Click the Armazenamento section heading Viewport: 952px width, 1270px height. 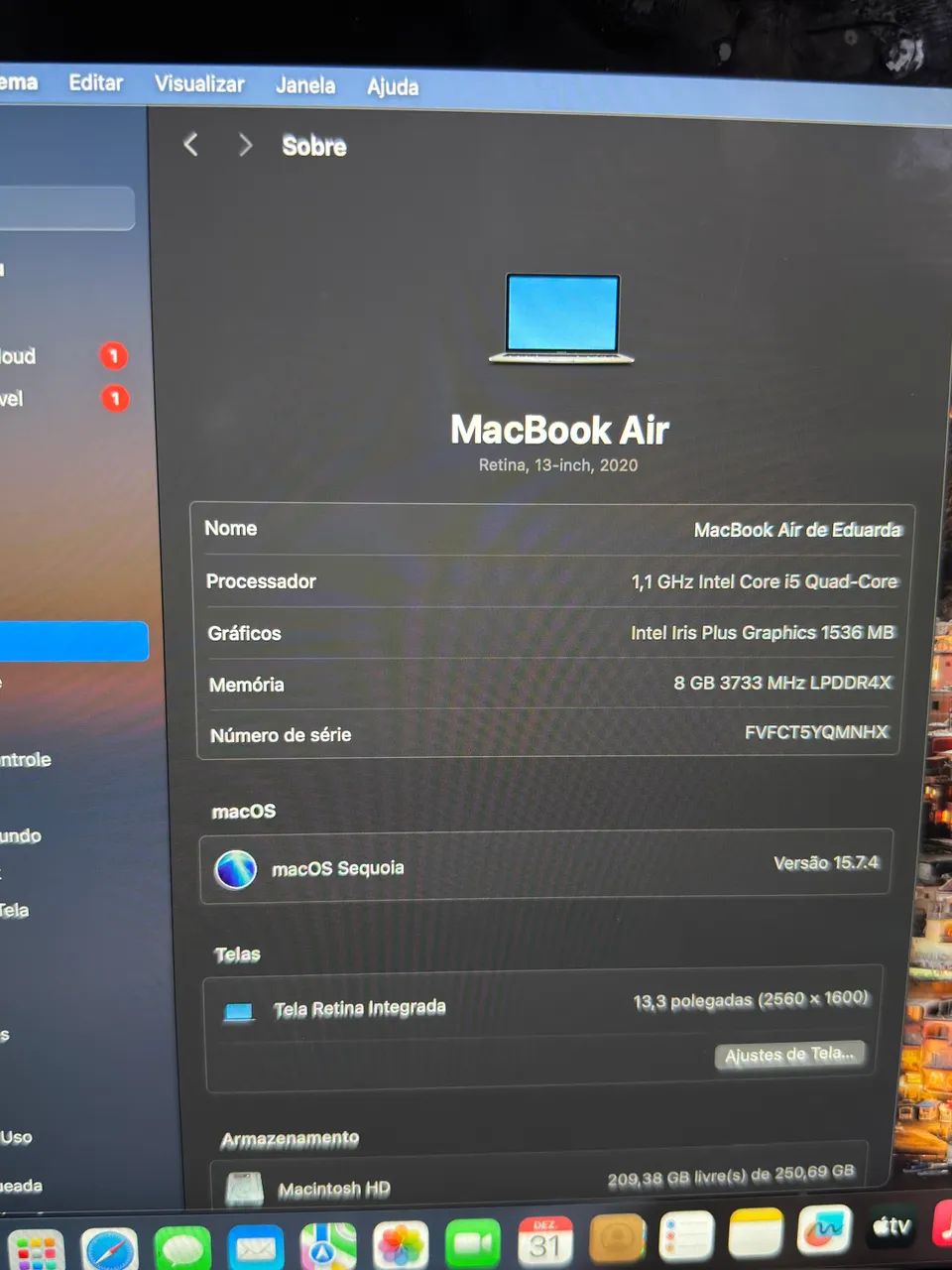point(290,1139)
